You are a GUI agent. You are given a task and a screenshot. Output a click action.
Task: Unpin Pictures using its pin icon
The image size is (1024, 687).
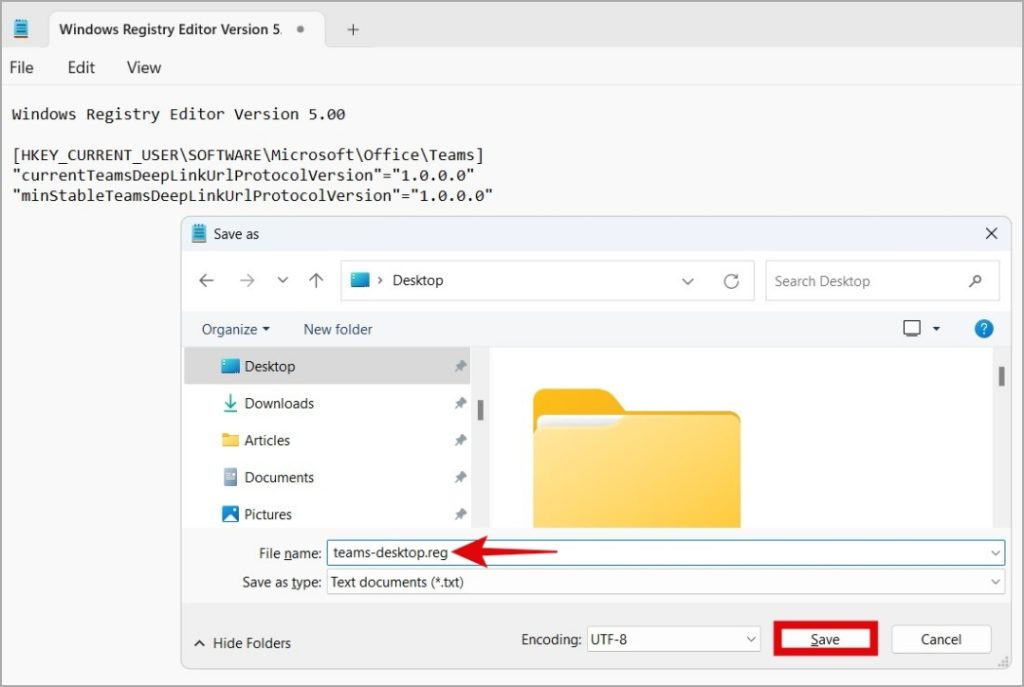pyautogui.click(x=460, y=514)
